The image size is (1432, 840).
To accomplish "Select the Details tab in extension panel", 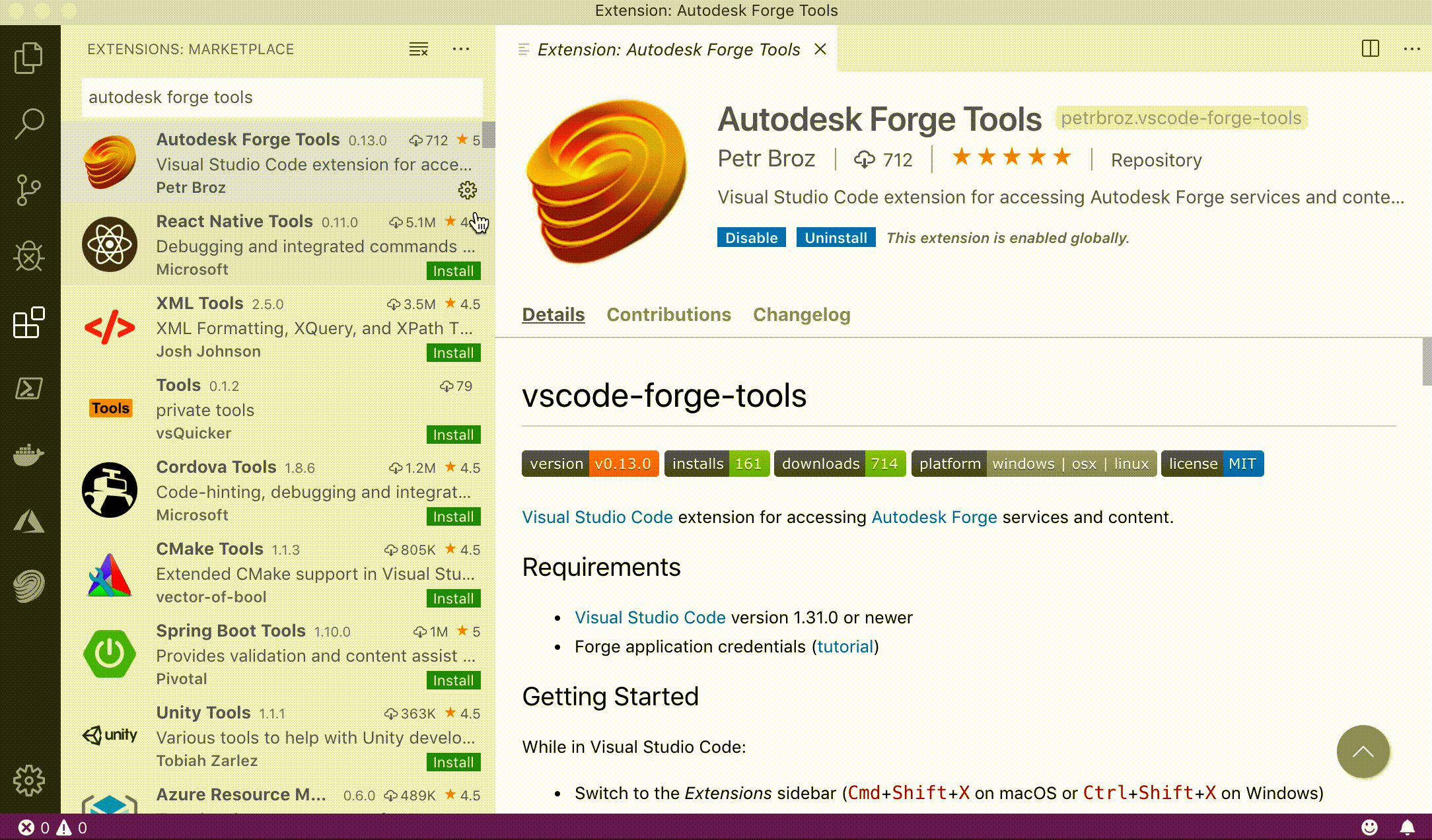I will click(x=553, y=314).
